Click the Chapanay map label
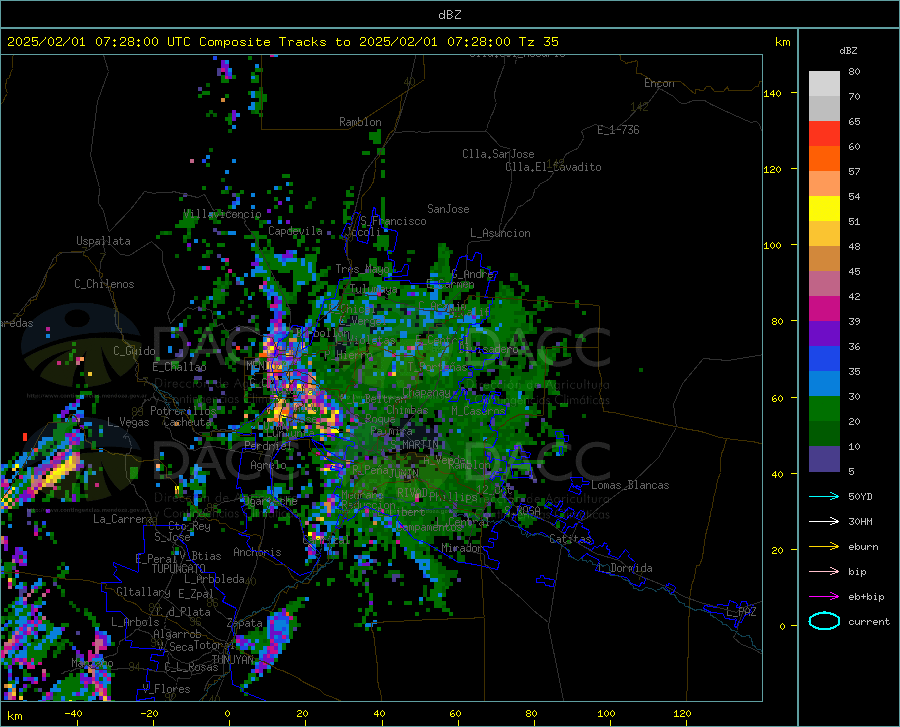Screen dimensions: 900x727 (x=426, y=392)
